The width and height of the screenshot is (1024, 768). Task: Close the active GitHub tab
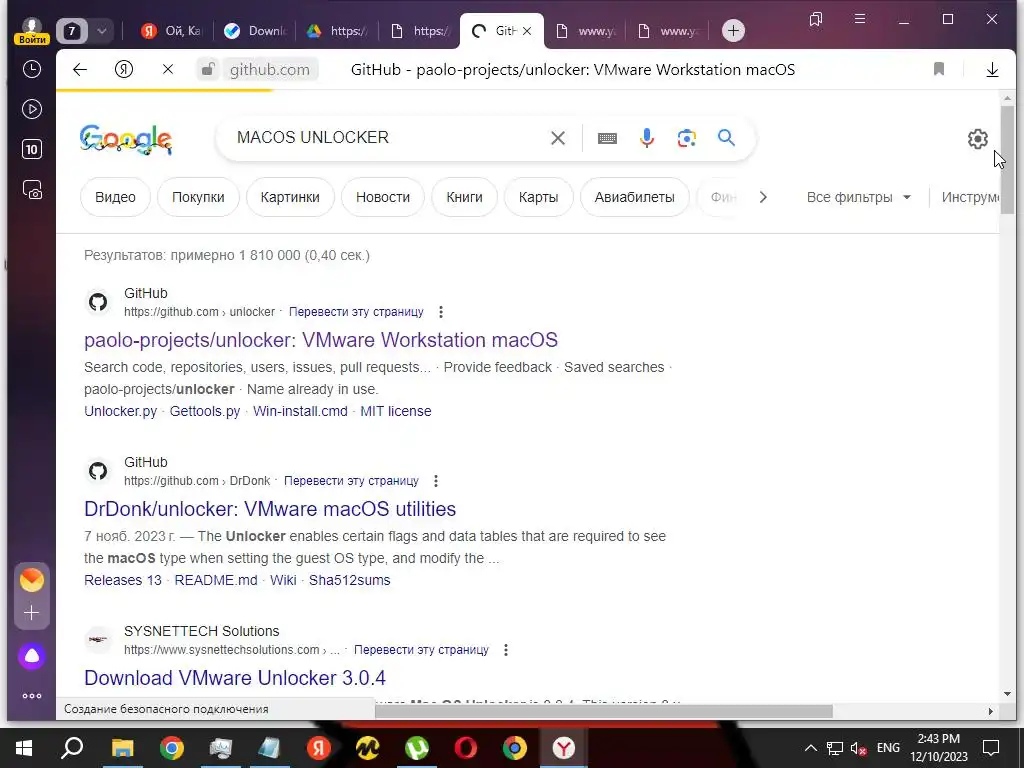pos(527,31)
